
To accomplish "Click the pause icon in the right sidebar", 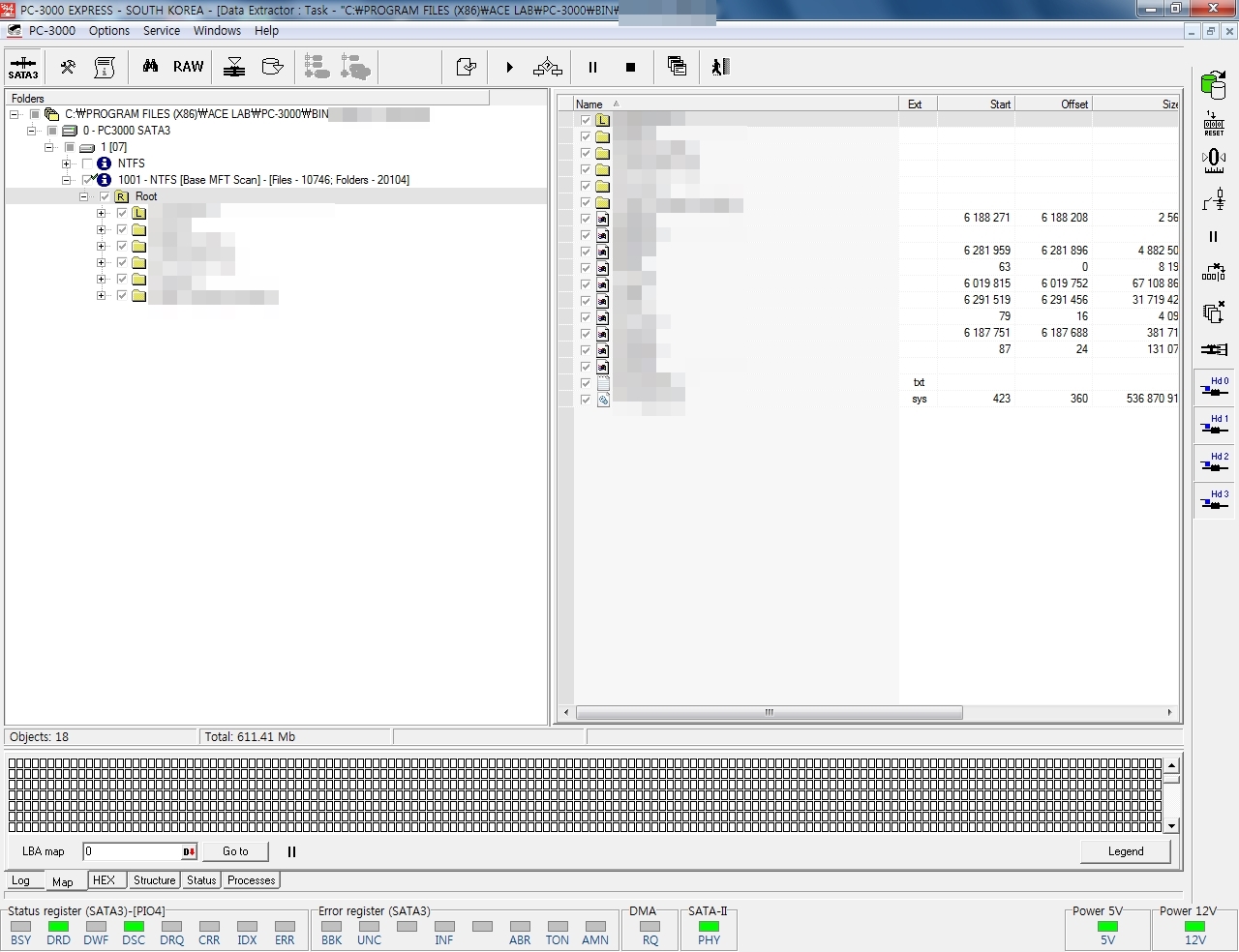I will (x=1214, y=237).
